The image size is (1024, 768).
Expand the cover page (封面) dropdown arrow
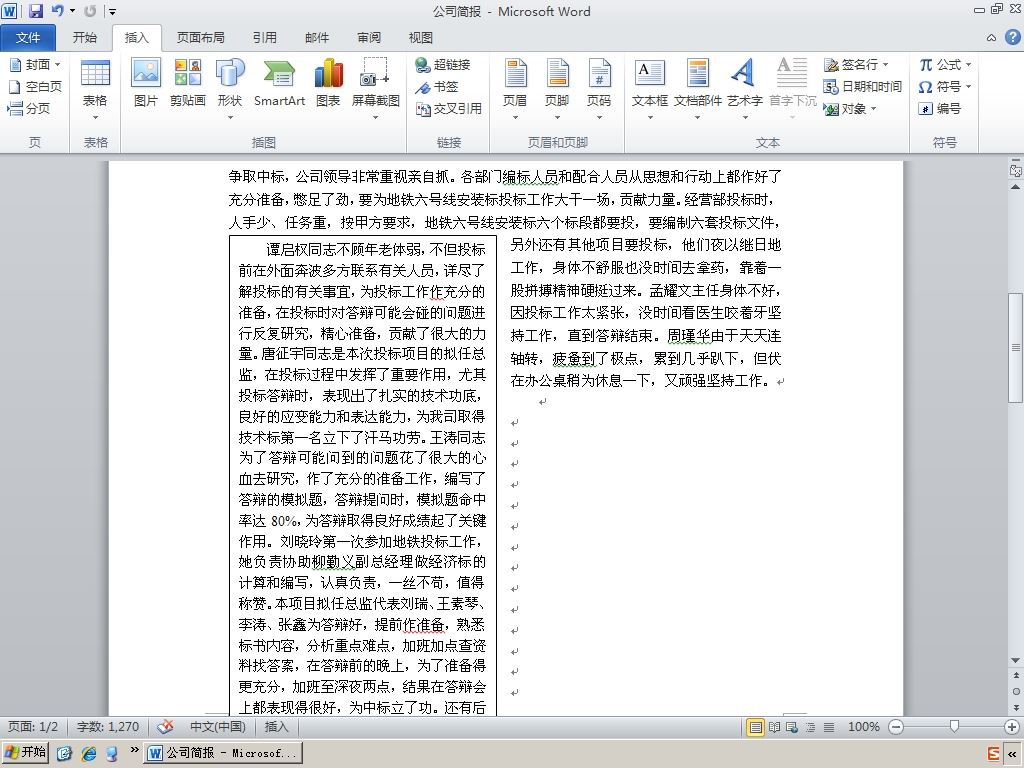pos(57,64)
